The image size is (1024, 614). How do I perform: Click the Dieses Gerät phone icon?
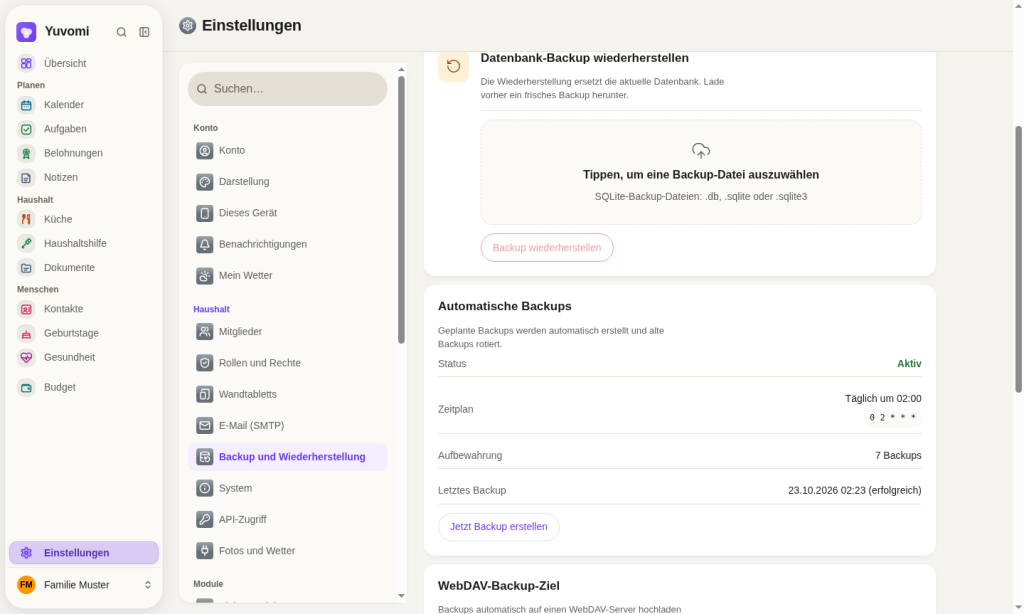pyautogui.click(x=204, y=213)
